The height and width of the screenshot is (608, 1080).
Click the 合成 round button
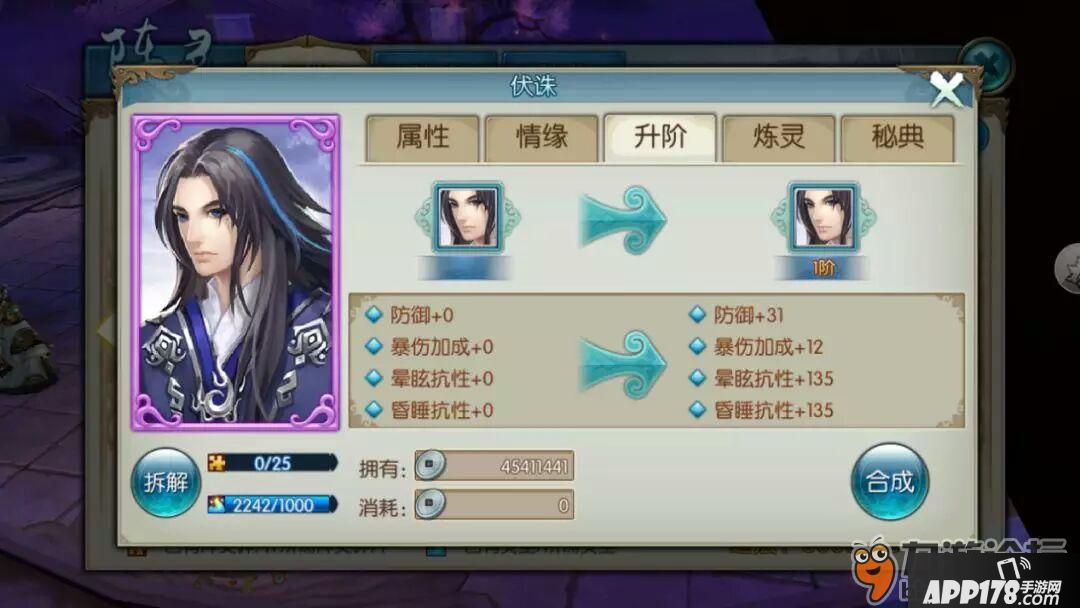tap(890, 481)
